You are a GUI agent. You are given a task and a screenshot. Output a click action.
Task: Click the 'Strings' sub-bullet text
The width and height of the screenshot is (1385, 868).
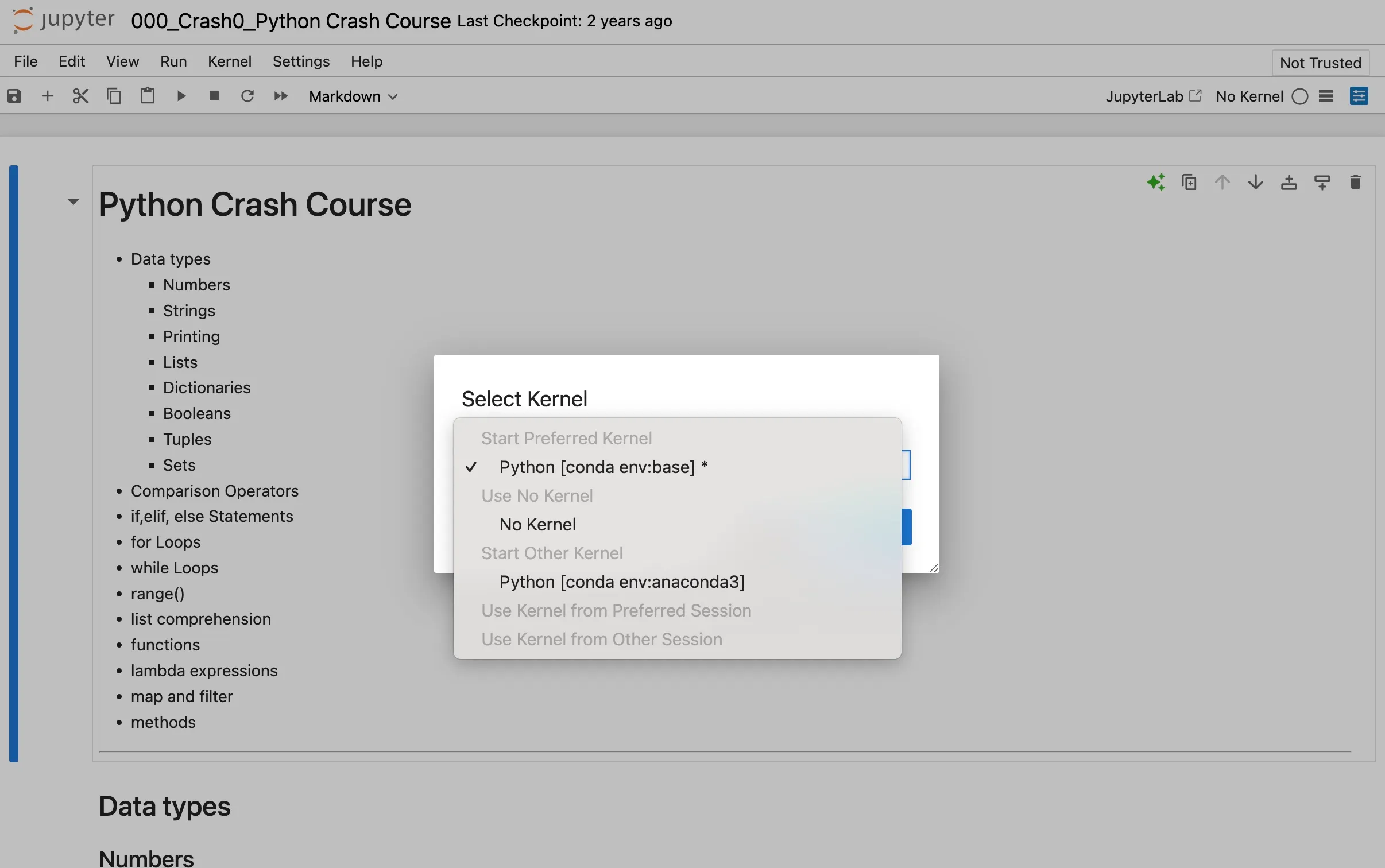(189, 311)
